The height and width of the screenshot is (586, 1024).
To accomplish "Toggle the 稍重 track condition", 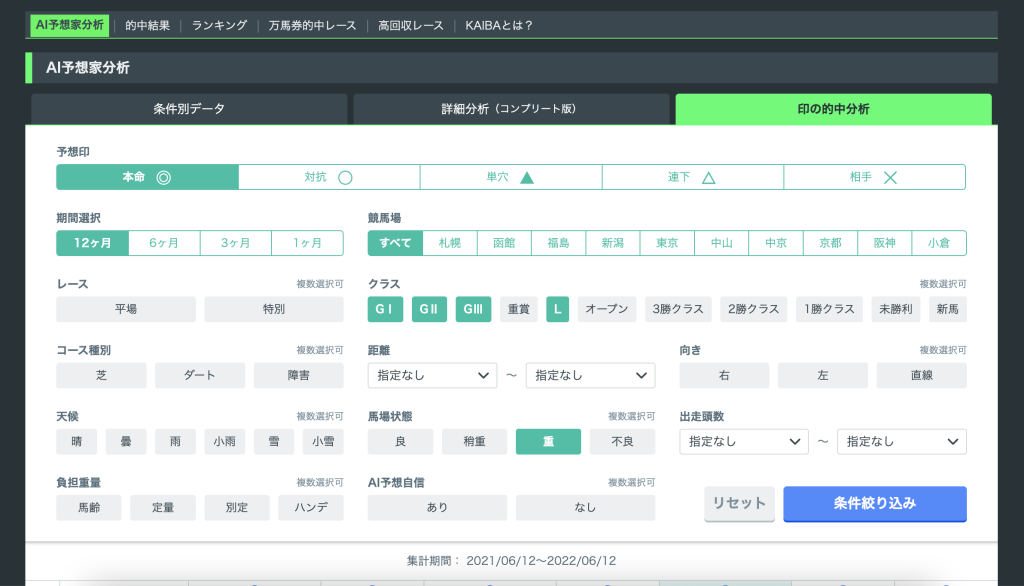I will (x=474, y=442).
